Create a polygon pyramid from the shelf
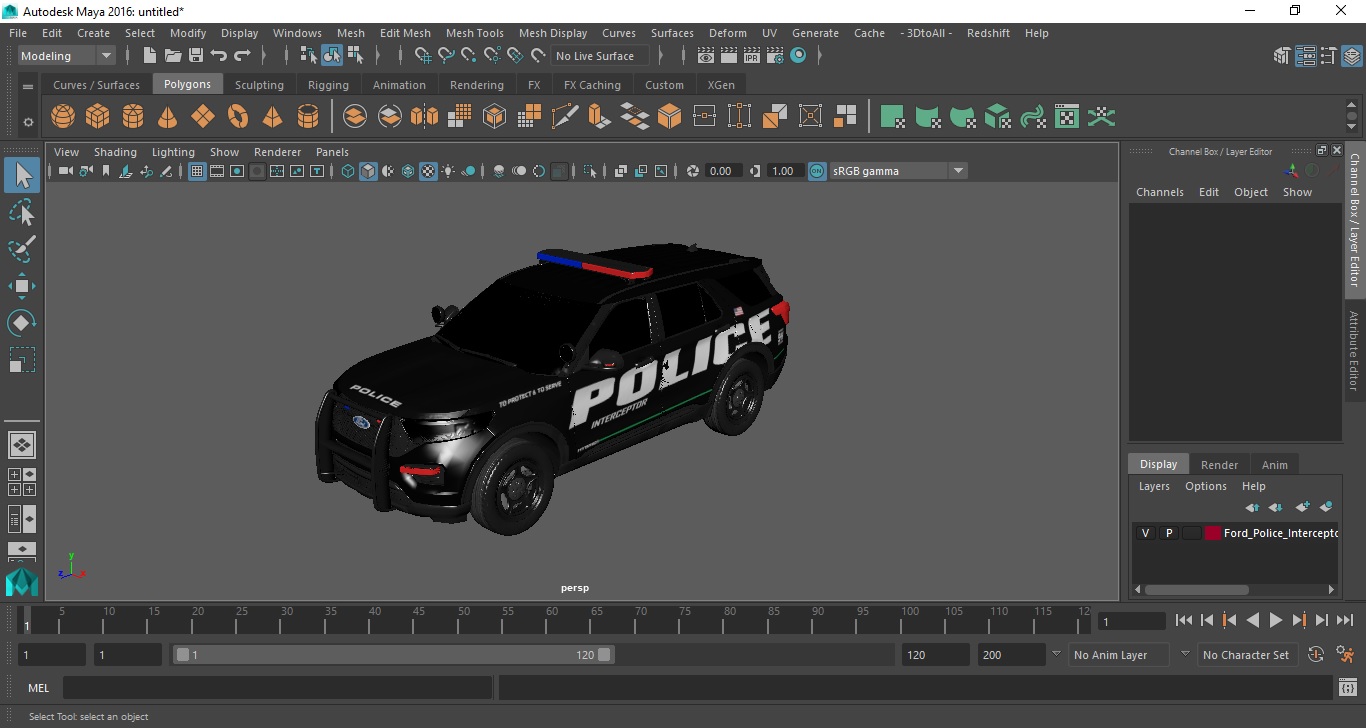1366x728 pixels. pos(272,117)
